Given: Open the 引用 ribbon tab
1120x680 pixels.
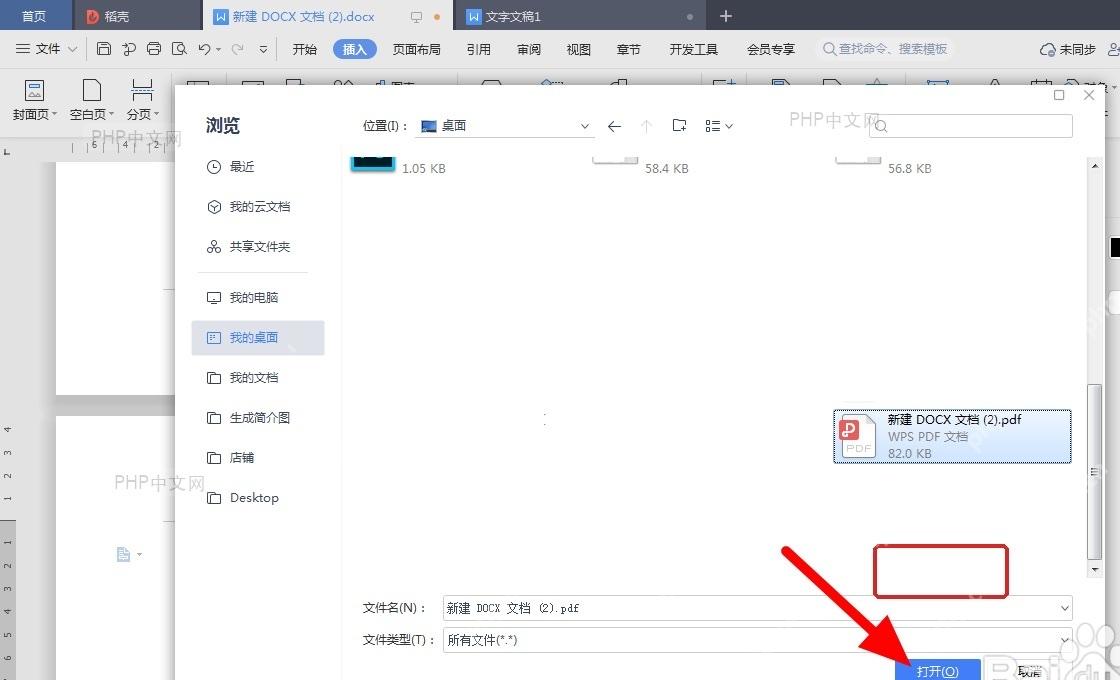Looking at the screenshot, I should pyautogui.click(x=479, y=49).
